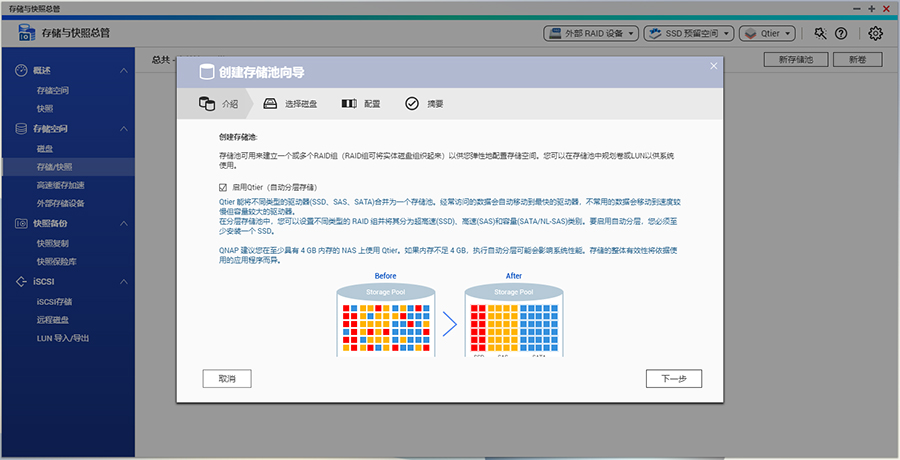The height and width of the screenshot is (460, 900).
Task: Open the SSD 预留空间 dropdown arrow
Action: click(726, 33)
